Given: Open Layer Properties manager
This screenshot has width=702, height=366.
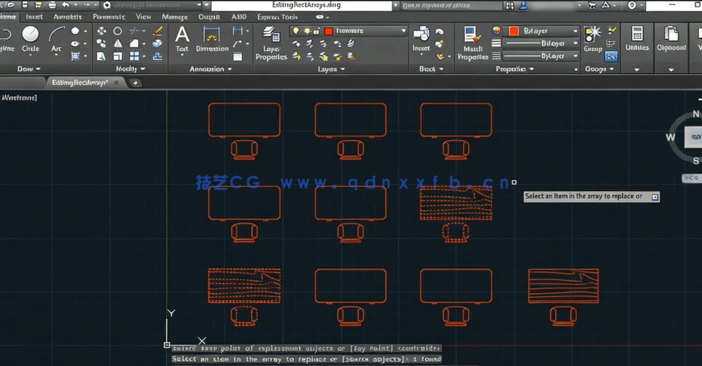Looking at the screenshot, I should pyautogui.click(x=271, y=43).
